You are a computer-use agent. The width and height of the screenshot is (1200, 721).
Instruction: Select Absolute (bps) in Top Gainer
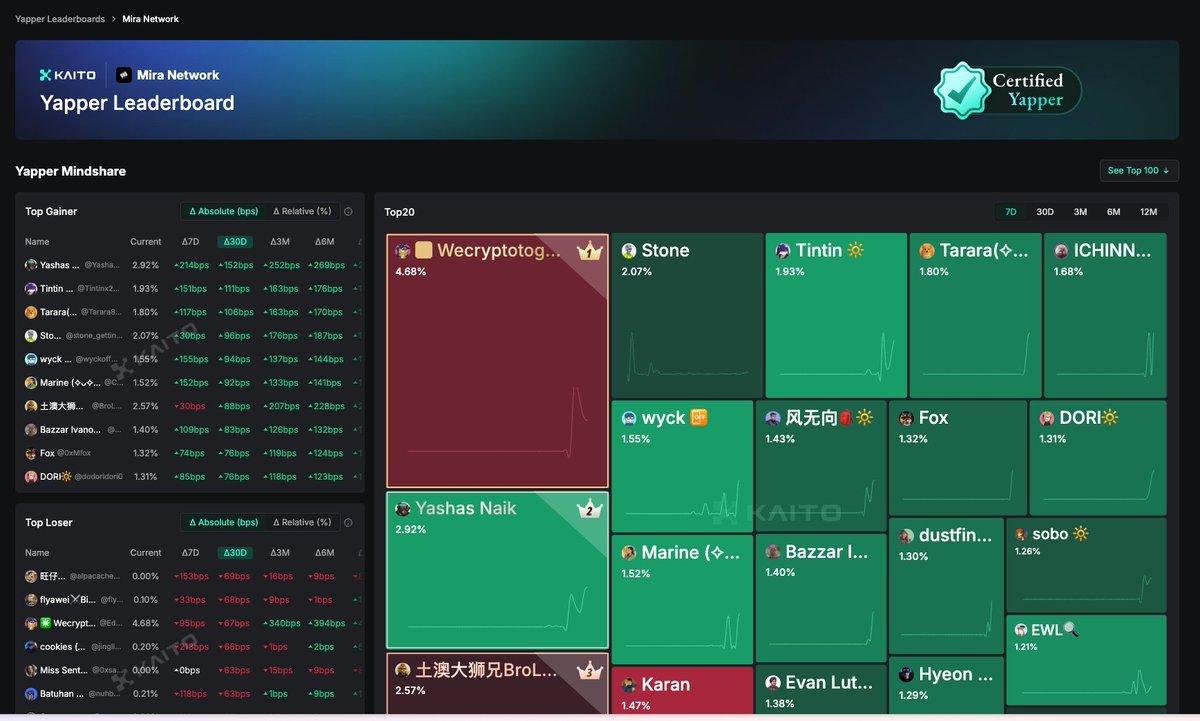point(223,211)
